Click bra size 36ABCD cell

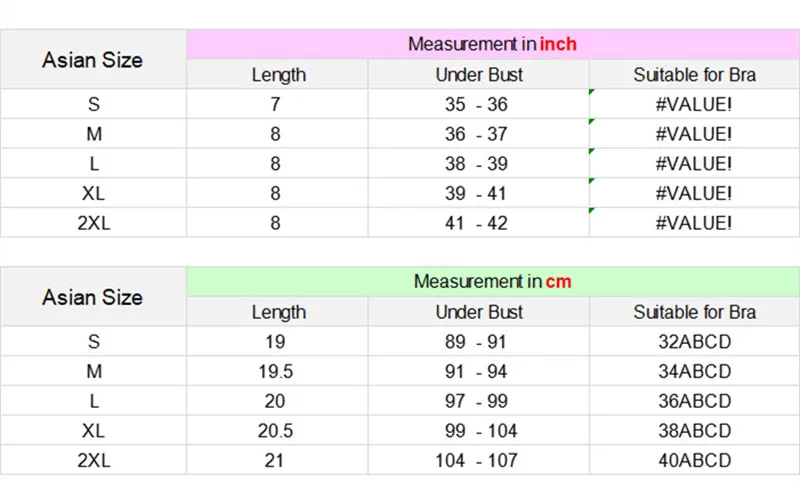point(694,401)
